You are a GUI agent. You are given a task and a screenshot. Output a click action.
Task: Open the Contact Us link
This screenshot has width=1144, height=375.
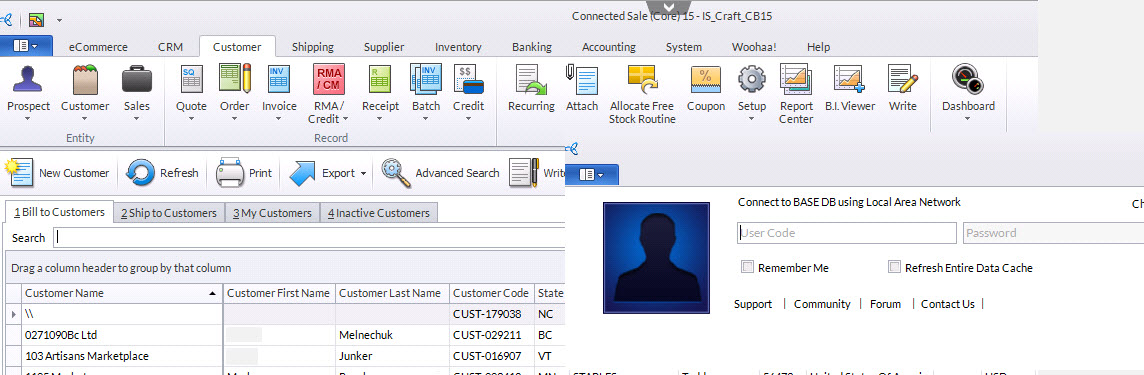click(948, 304)
